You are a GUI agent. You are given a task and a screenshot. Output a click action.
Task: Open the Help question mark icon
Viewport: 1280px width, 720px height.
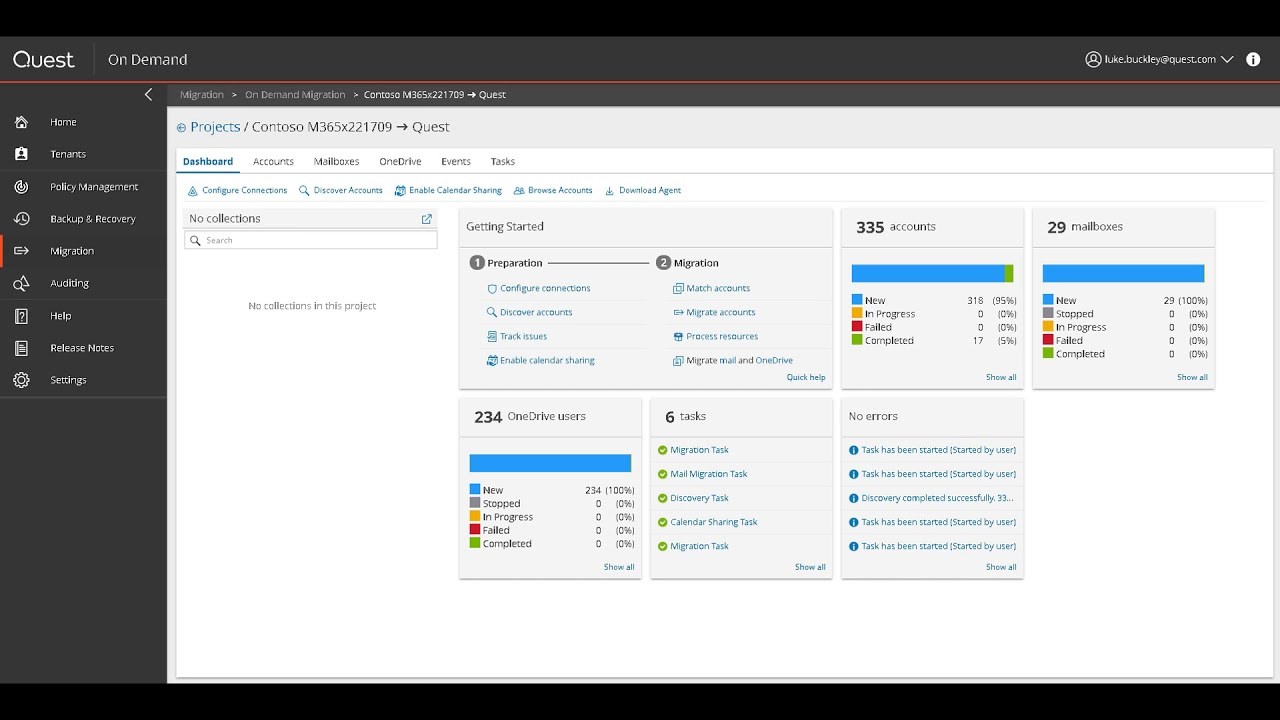[x=21, y=316]
